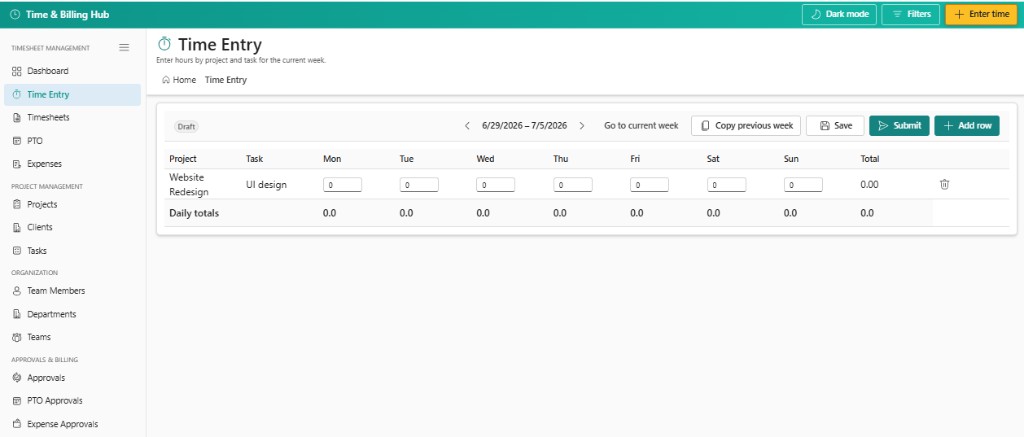Click the Submit button
The height and width of the screenshot is (437, 1024).
[x=899, y=126]
